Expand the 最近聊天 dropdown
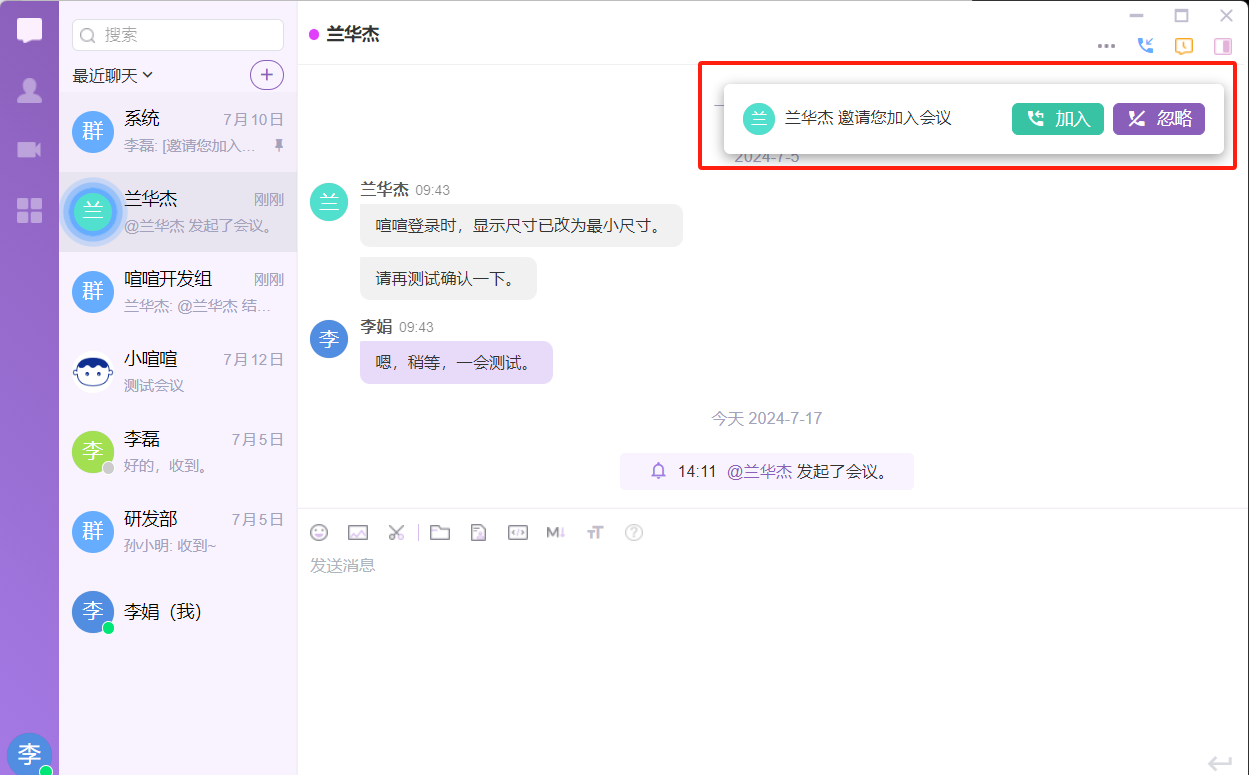 click(x=112, y=75)
